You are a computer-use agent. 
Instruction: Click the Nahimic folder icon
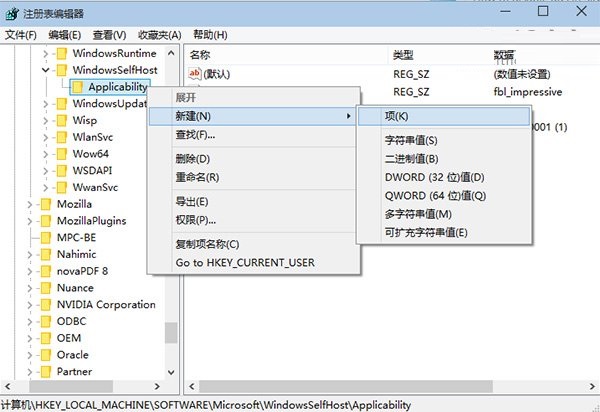point(46,254)
